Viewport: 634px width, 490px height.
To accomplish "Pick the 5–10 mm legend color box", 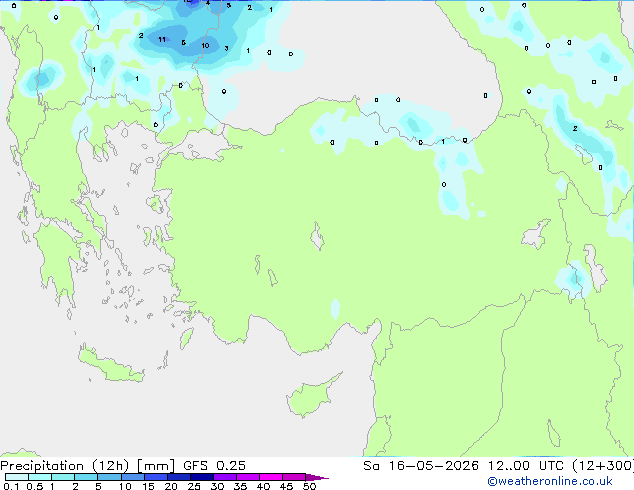I will 110,477.
